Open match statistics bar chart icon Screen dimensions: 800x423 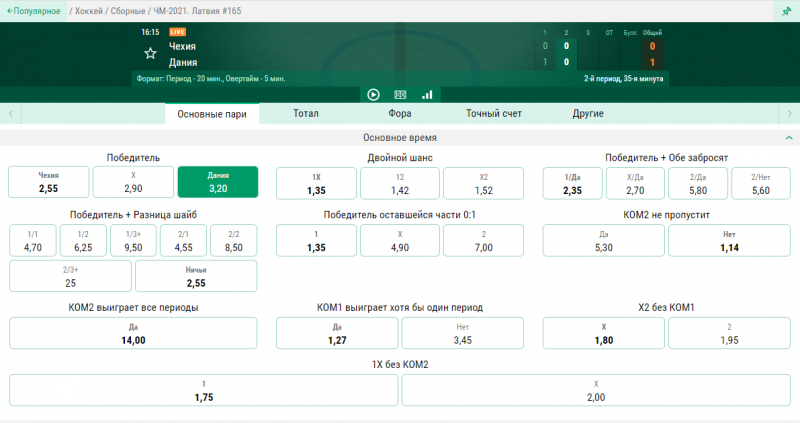tap(427, 95)
